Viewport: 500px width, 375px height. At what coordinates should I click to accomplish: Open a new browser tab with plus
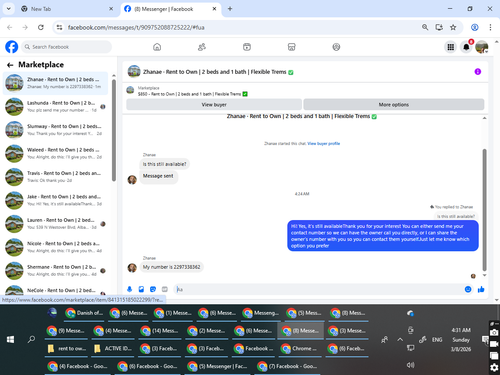pos(230,9)
